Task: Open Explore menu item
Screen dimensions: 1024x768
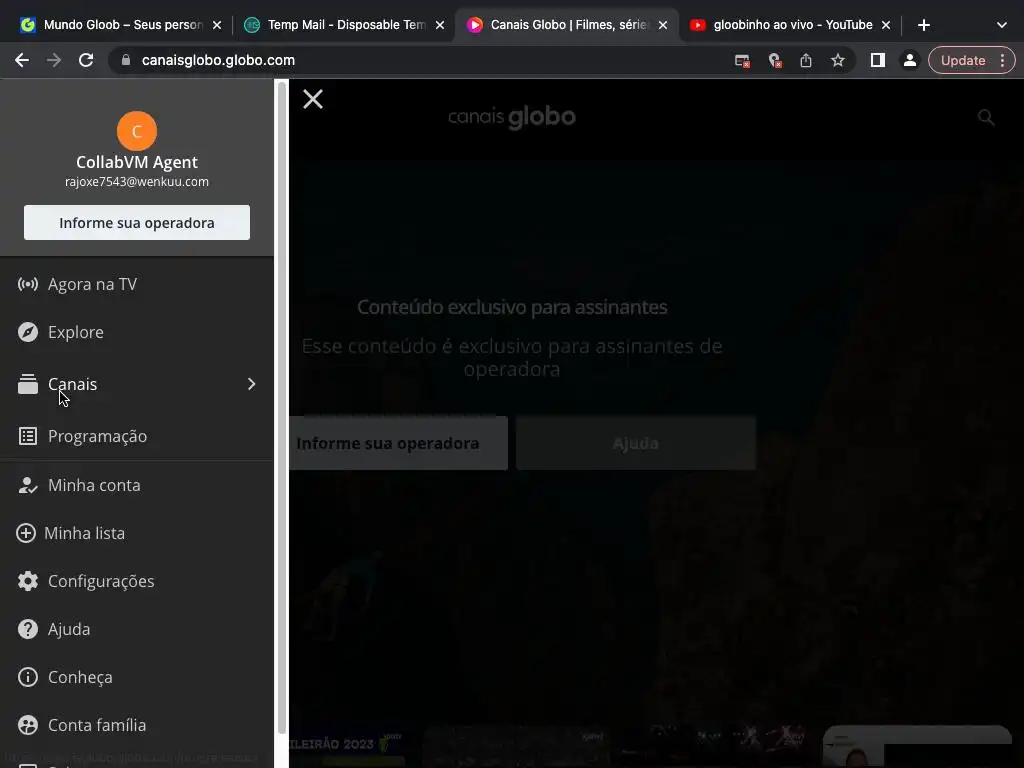Action: tap(136, 332)
